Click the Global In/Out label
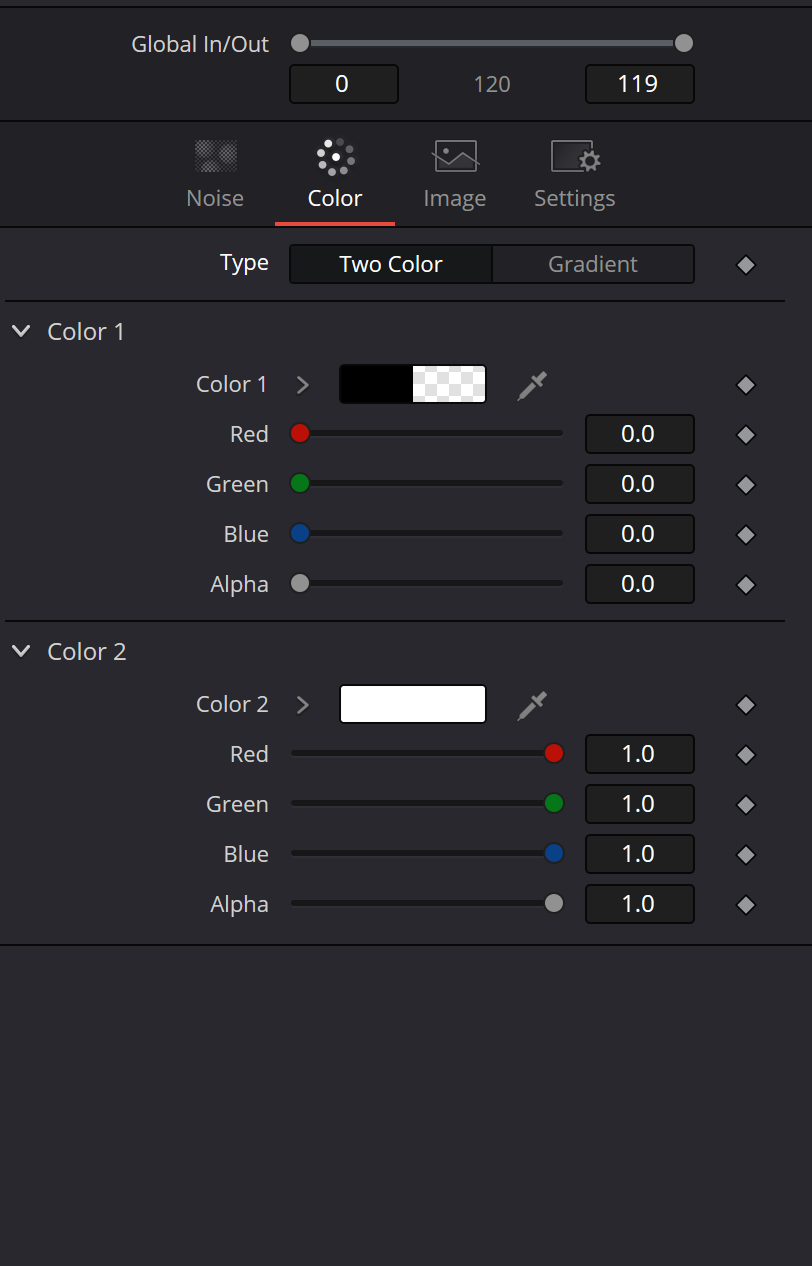The width and height of the screenshot is (812, 1266). [200, 45]
